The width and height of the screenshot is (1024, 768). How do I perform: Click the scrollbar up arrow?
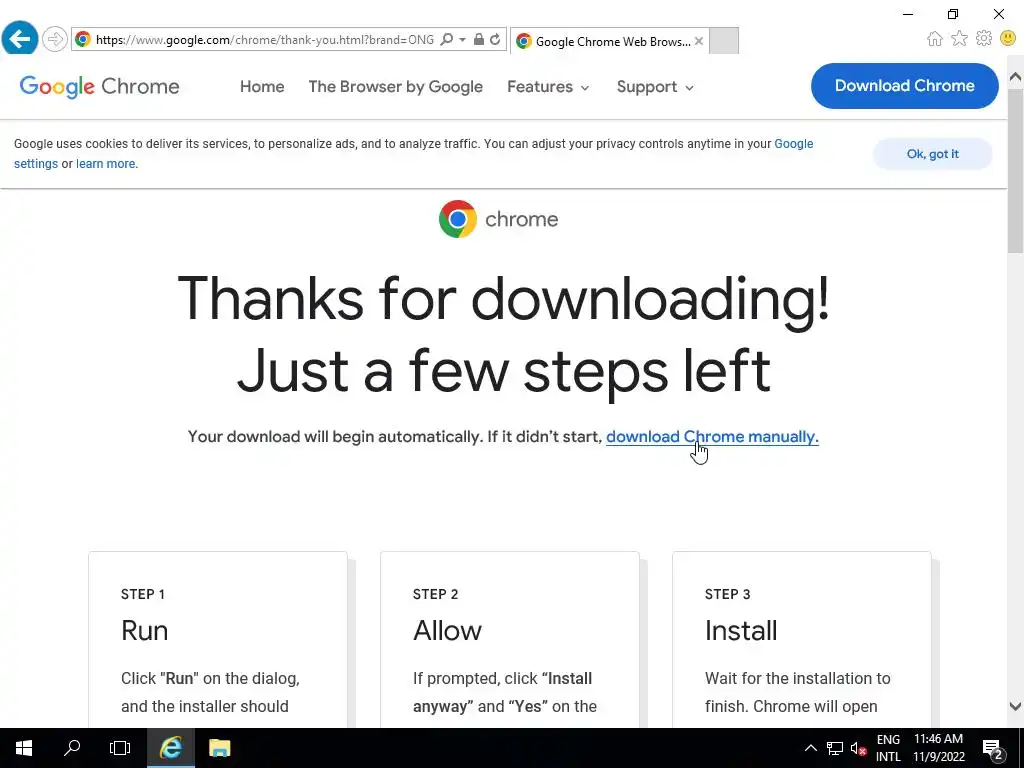pos(1016,76)
